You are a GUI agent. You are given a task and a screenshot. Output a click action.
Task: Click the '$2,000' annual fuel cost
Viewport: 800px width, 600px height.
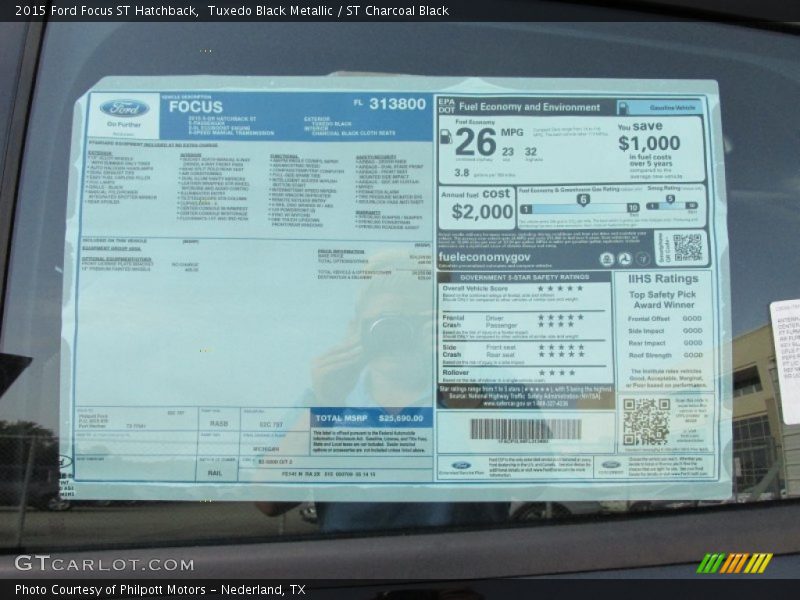pyautogui.click(x=482, y=211)
